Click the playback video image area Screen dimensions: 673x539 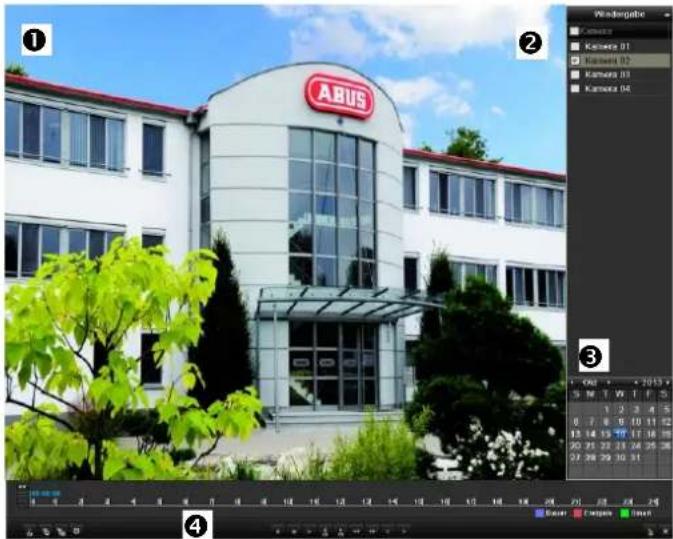tap(285, 242)
